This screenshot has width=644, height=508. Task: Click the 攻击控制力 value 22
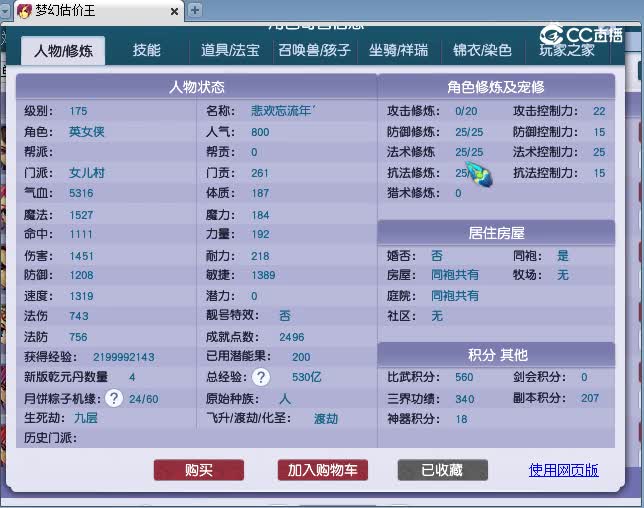(599, 111)
